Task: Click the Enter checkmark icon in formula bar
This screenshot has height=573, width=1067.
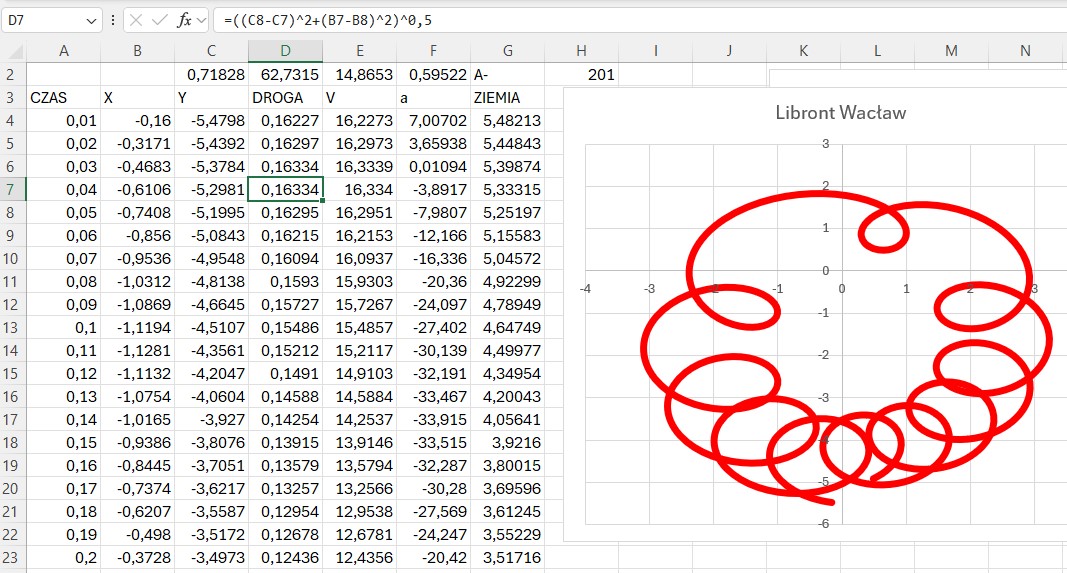Action: pos(159,20)
